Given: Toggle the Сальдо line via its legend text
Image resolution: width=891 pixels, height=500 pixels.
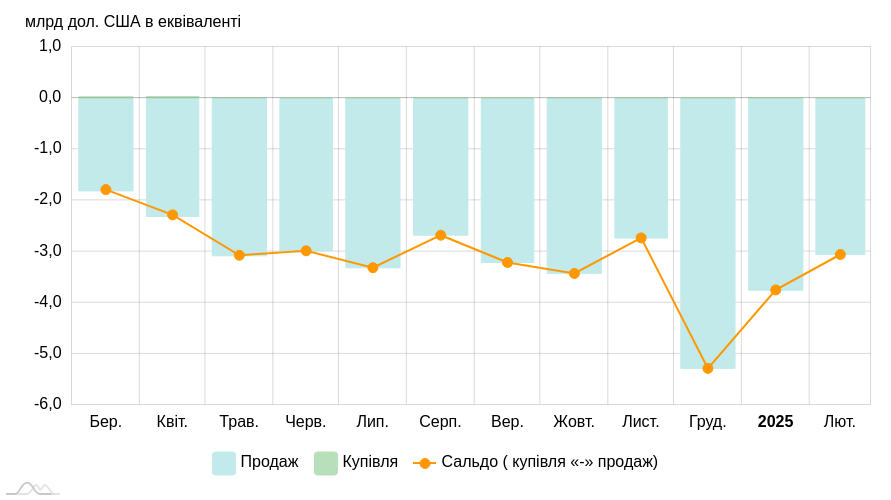Looking at the screenshot, I should tap(549, 462).
